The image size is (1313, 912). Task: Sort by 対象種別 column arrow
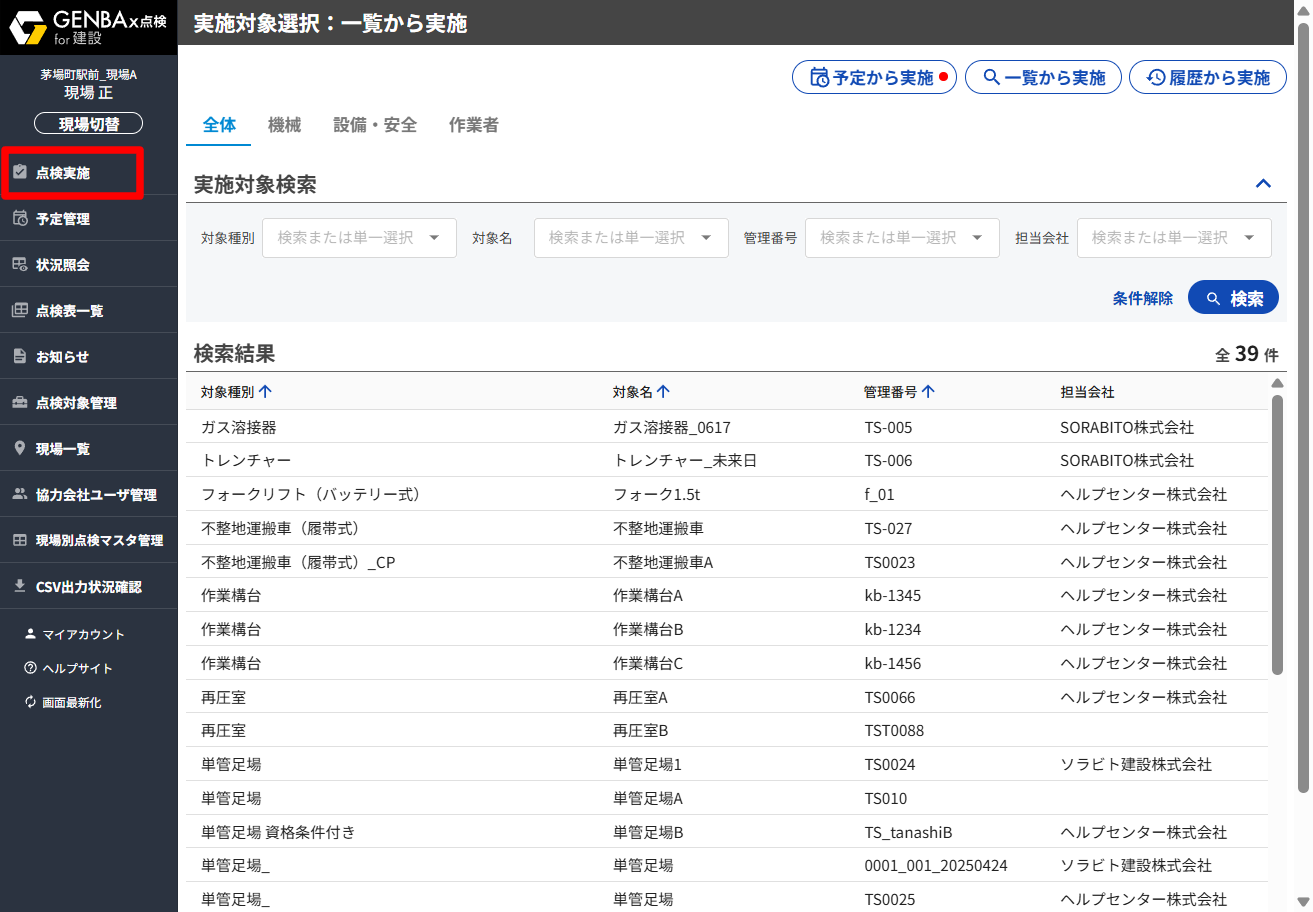pyautogui.click(x=265, y=392)
